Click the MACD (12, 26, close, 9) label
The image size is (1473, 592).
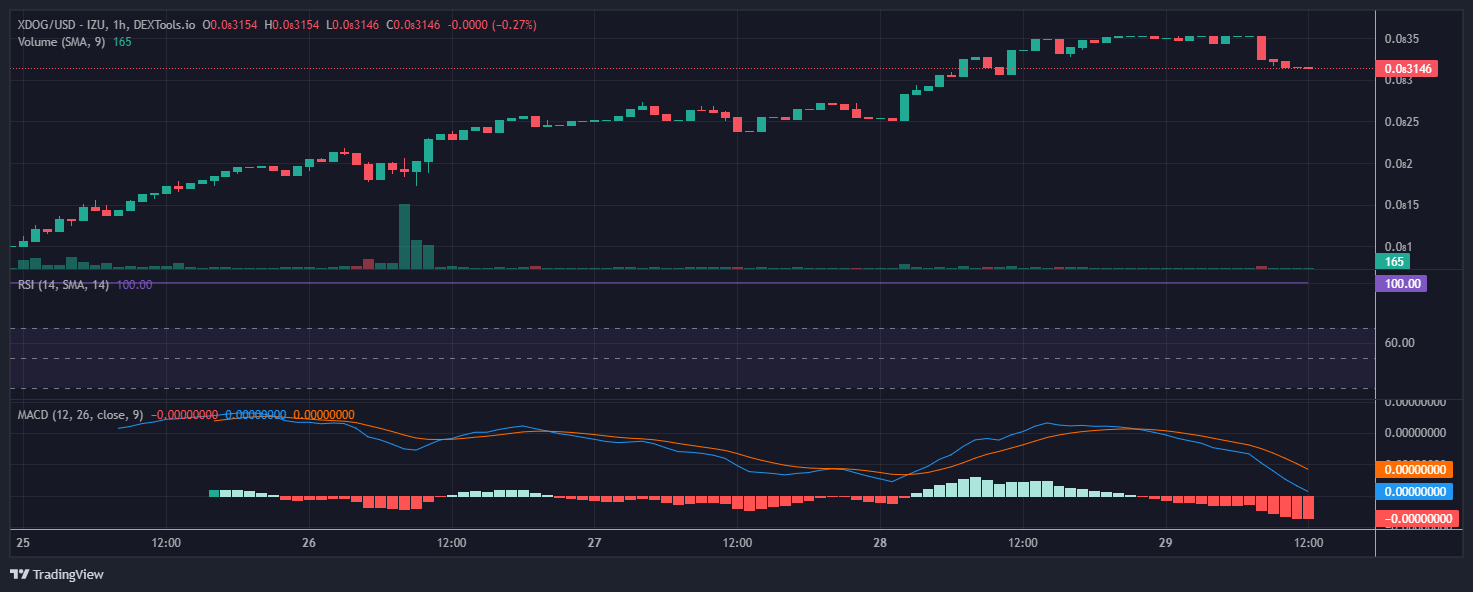coord(81,414)
